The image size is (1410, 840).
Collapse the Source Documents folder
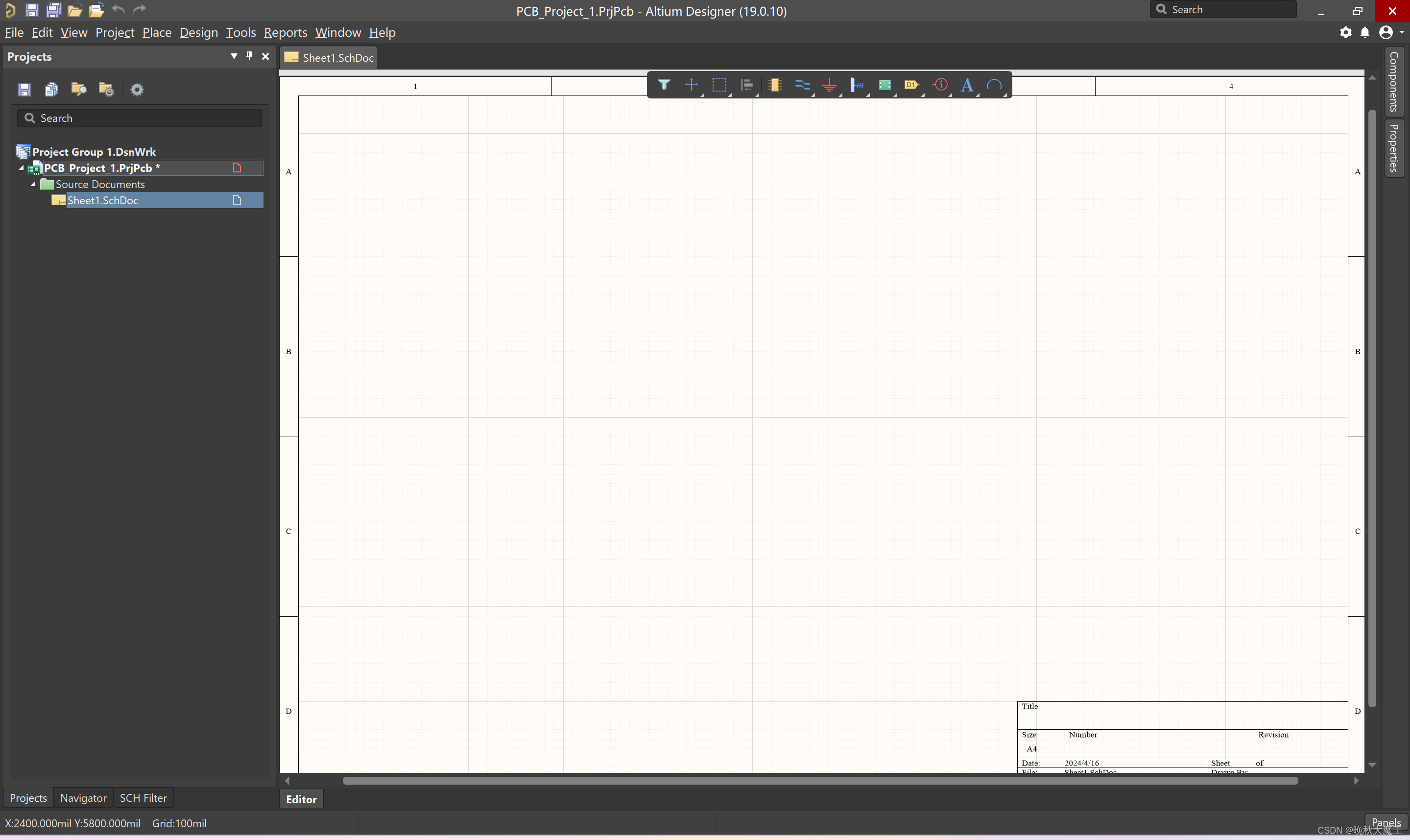tap(33, 184)
